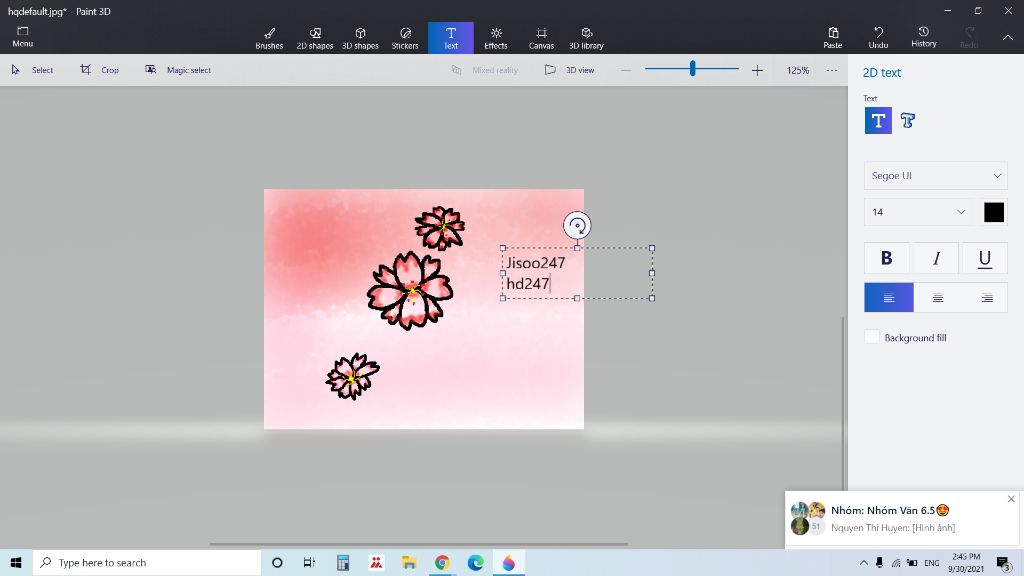Zoom out with the minus button
This screenshot has width=1024, height=576.
[626, 70]
